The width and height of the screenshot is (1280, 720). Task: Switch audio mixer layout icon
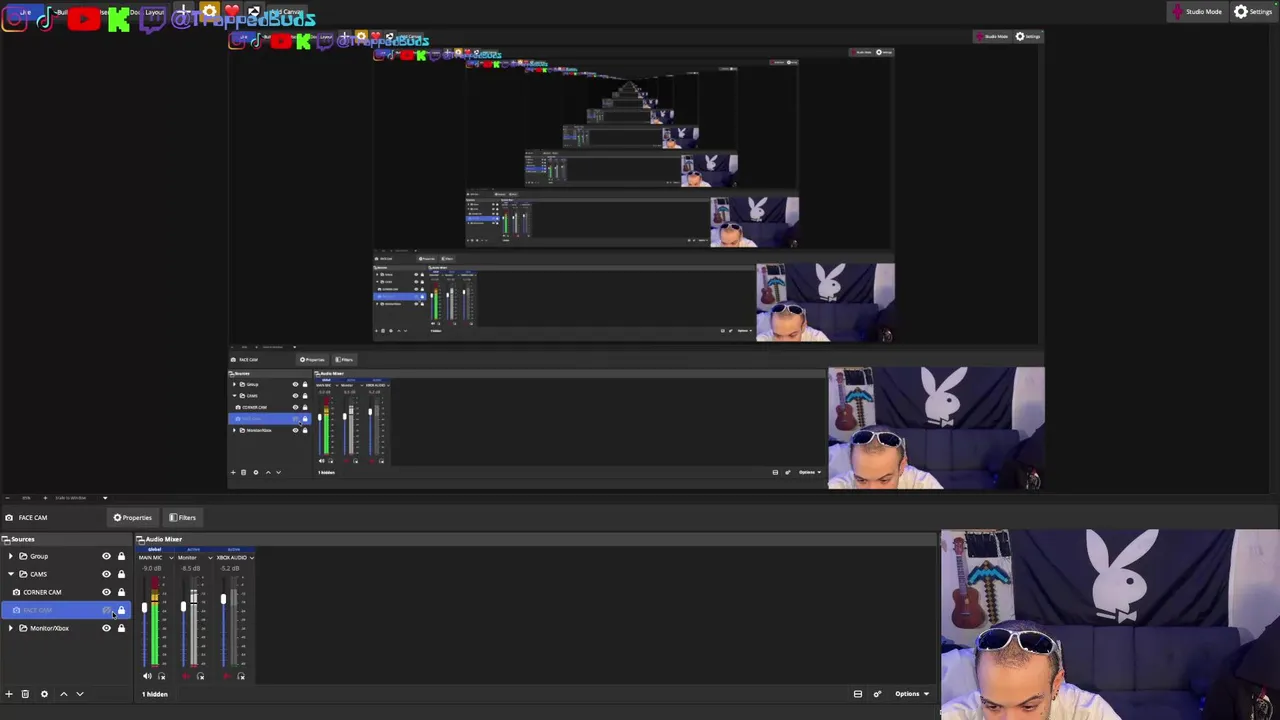[x=858, y=694]
